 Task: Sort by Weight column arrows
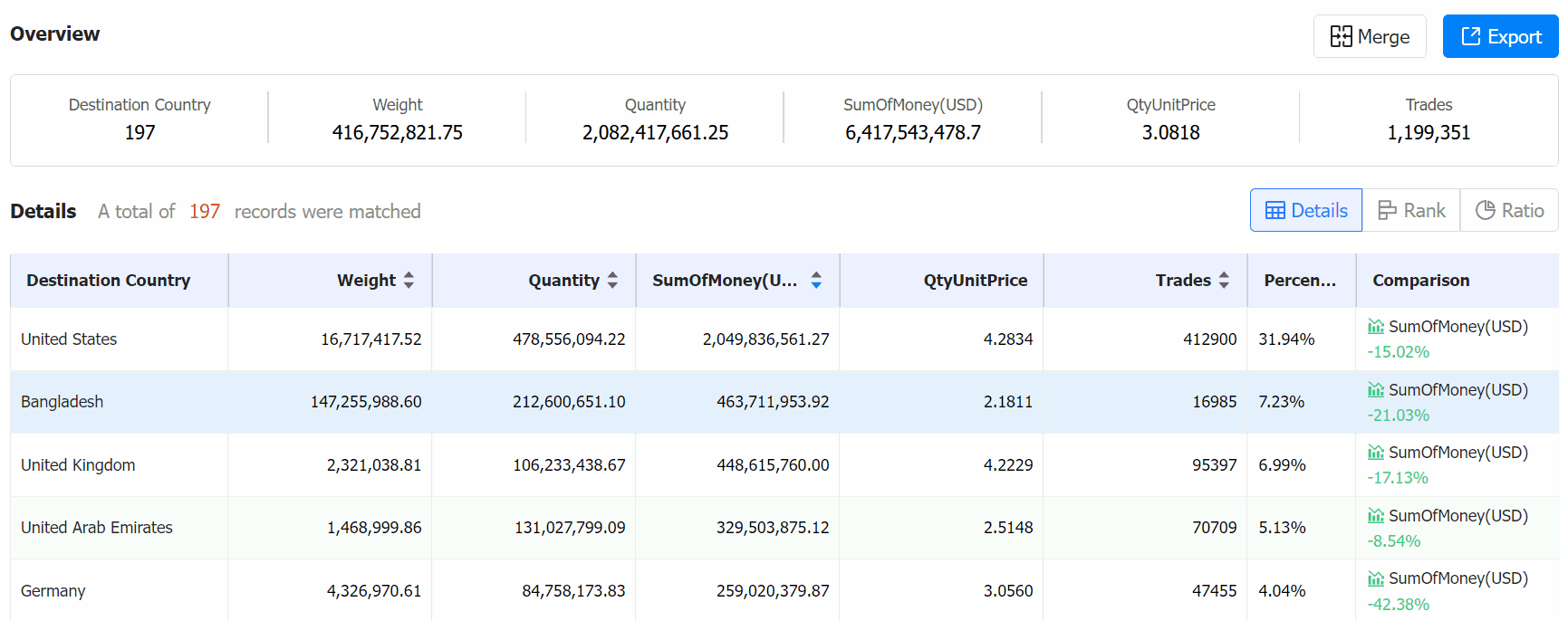(x=409, y=281)
